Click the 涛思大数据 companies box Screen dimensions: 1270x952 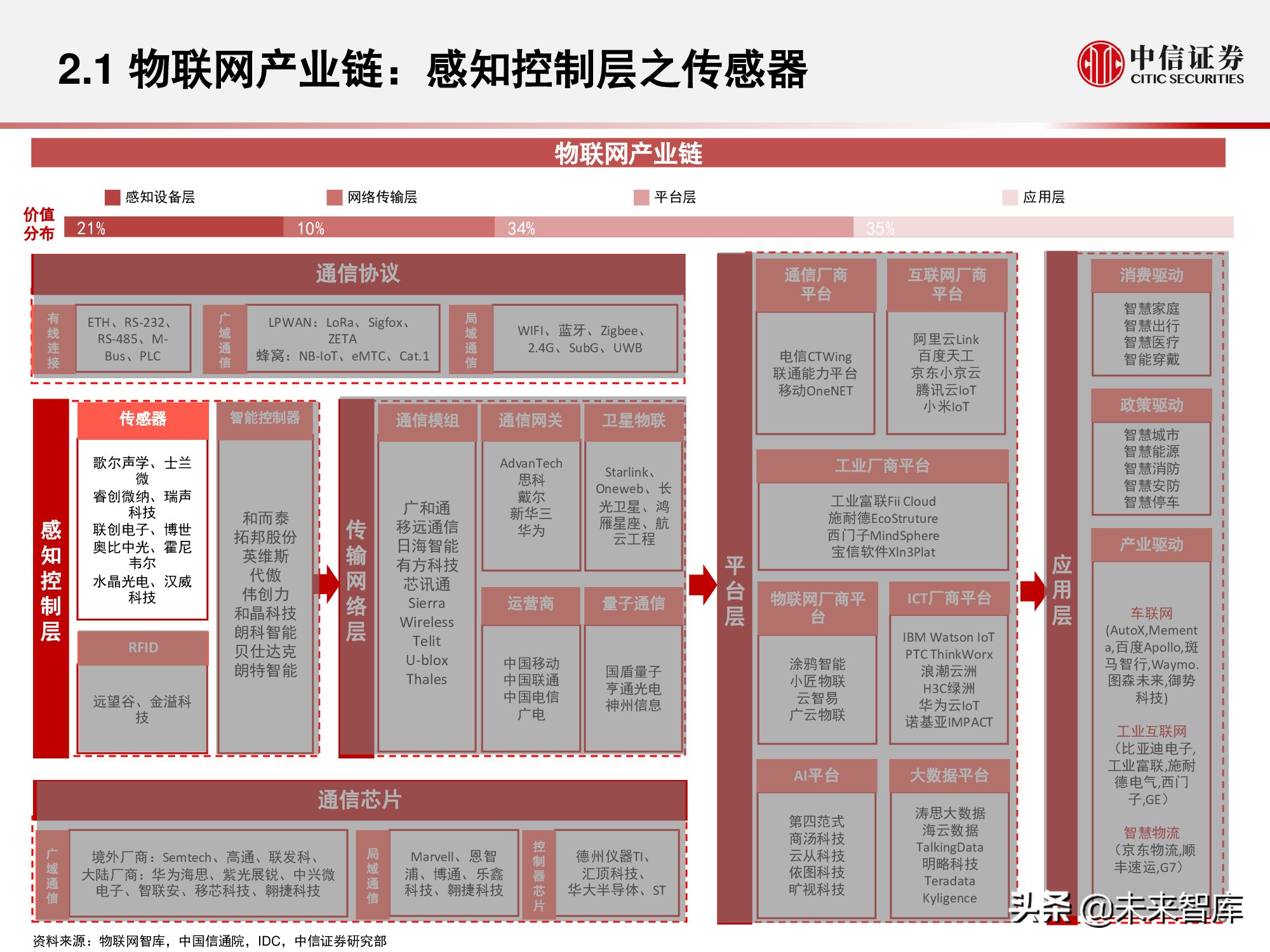pyautogui.click(x=950, y=856)
